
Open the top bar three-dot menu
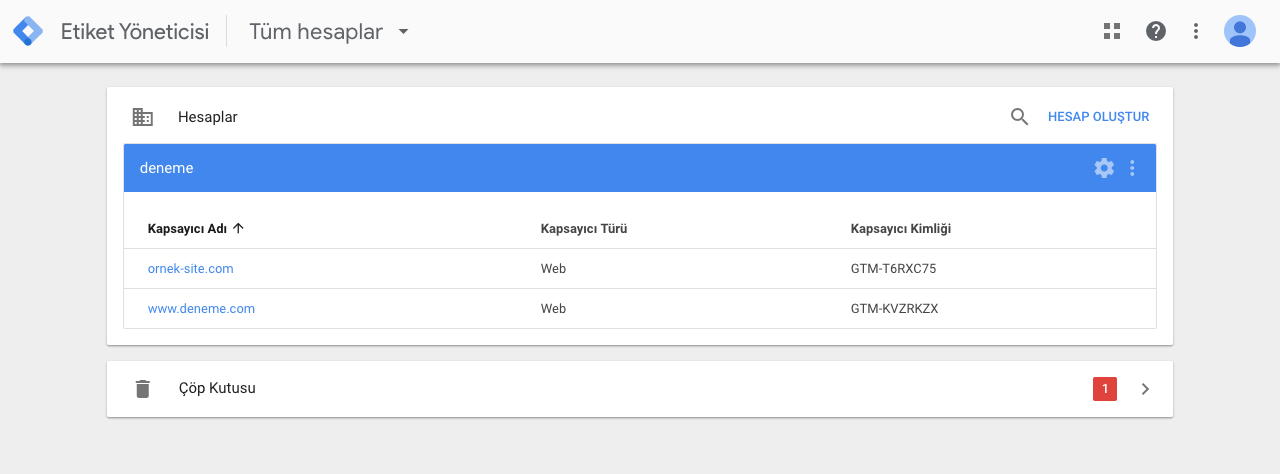click(1196, 31)
